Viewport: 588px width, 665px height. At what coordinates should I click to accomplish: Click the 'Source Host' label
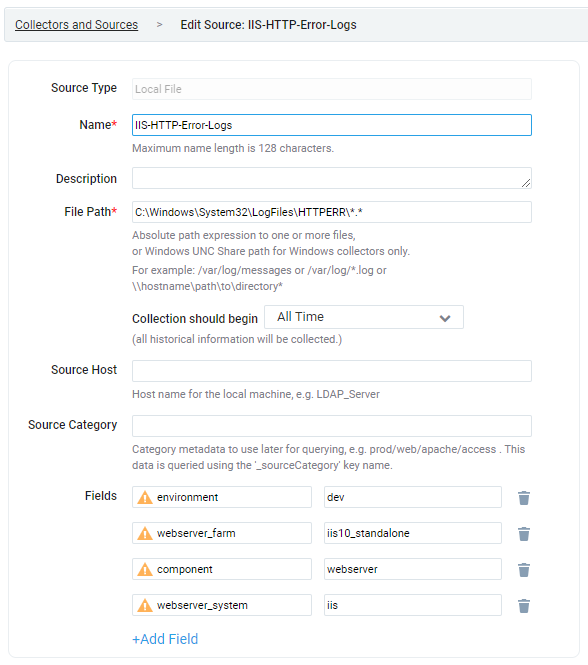tap(84, 370)
